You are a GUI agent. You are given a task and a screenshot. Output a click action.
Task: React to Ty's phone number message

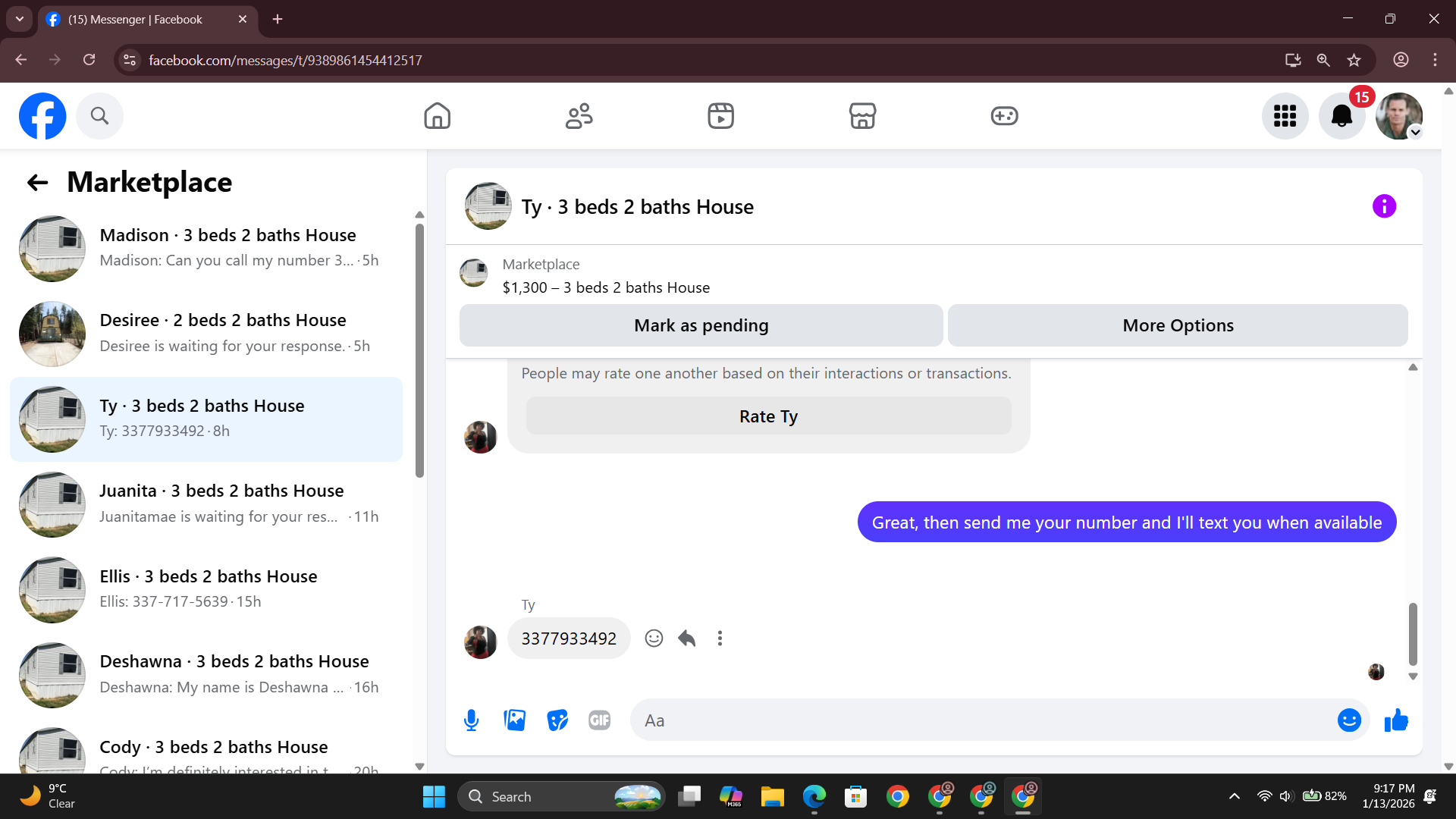(654, 639)
